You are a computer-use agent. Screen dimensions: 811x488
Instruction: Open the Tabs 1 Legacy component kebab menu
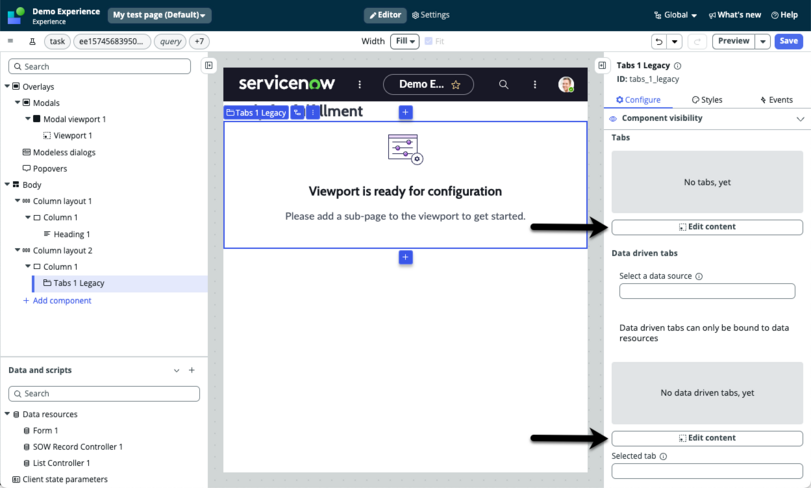[312, 112]
